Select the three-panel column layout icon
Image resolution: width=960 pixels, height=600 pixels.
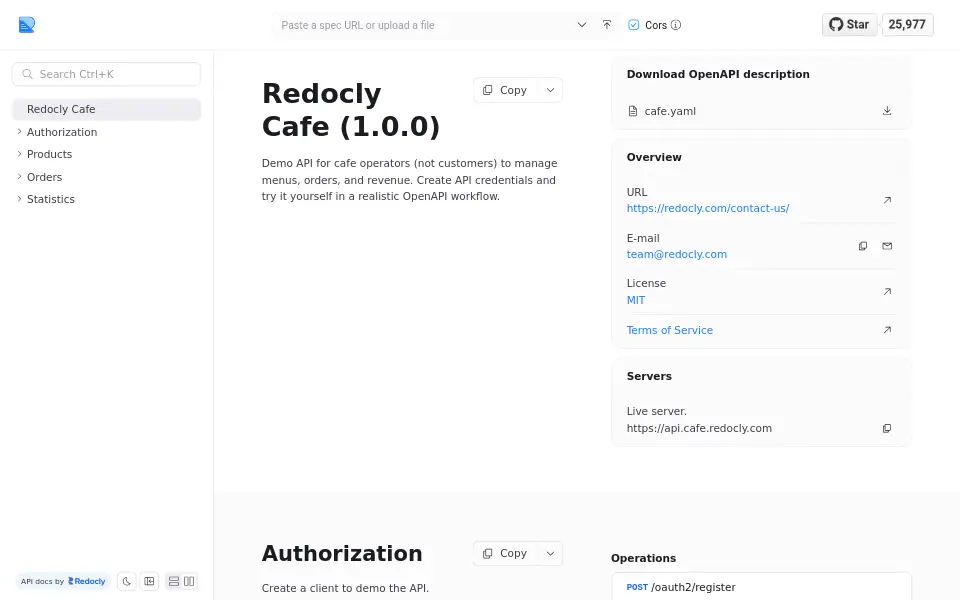189,581
